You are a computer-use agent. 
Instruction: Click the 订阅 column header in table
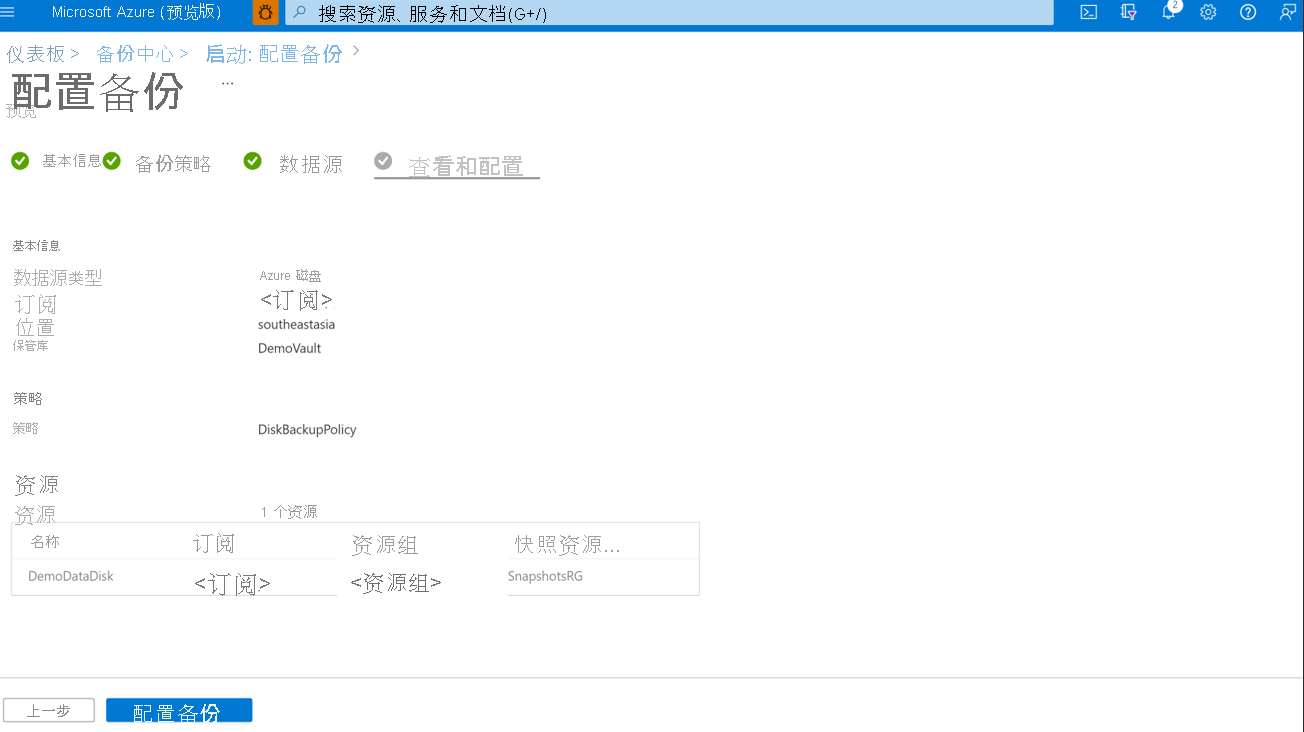(x=214, y=544)
